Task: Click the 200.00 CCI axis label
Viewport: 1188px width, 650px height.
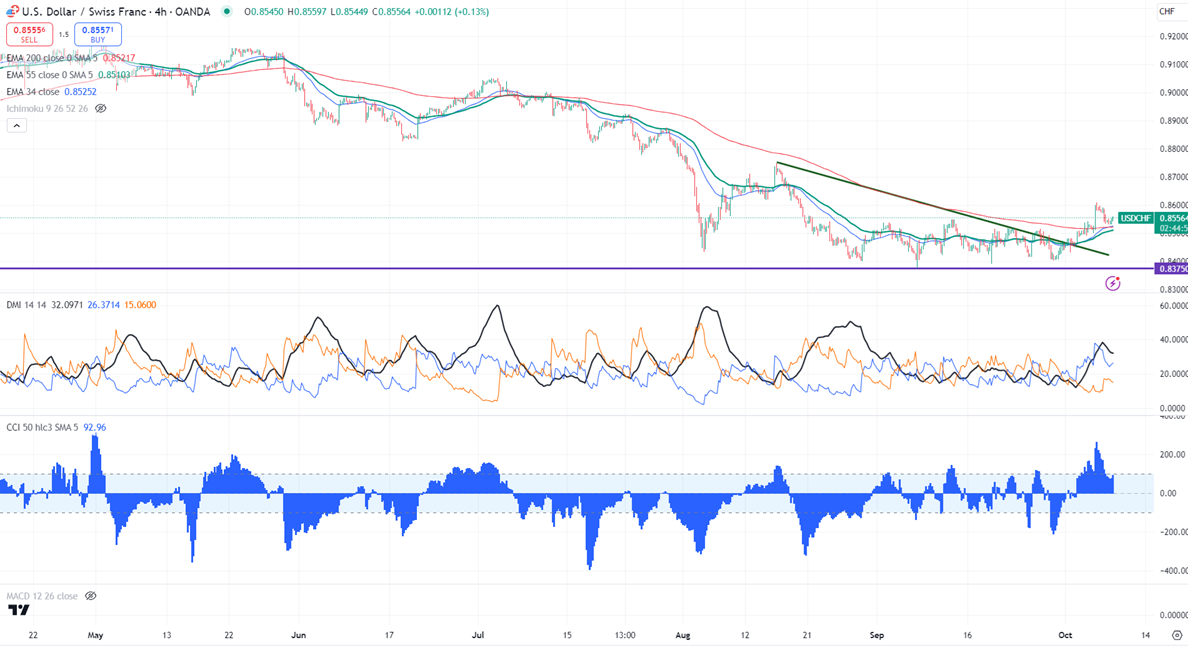Action: (x=1174, y=455)
